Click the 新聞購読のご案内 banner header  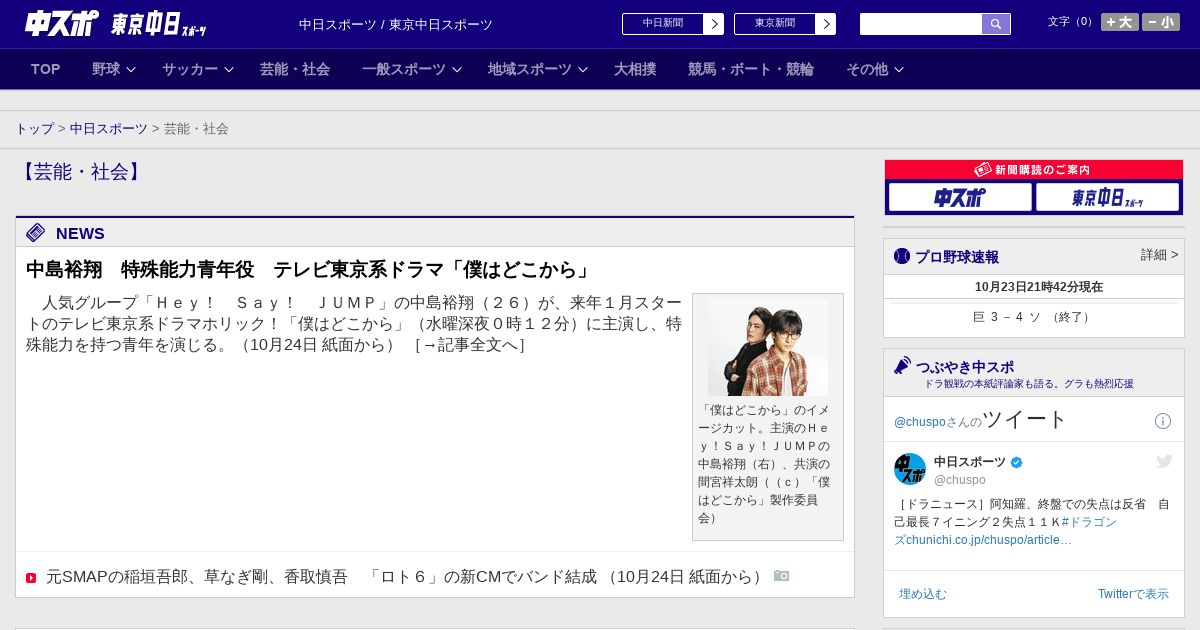click(1034, 170)
